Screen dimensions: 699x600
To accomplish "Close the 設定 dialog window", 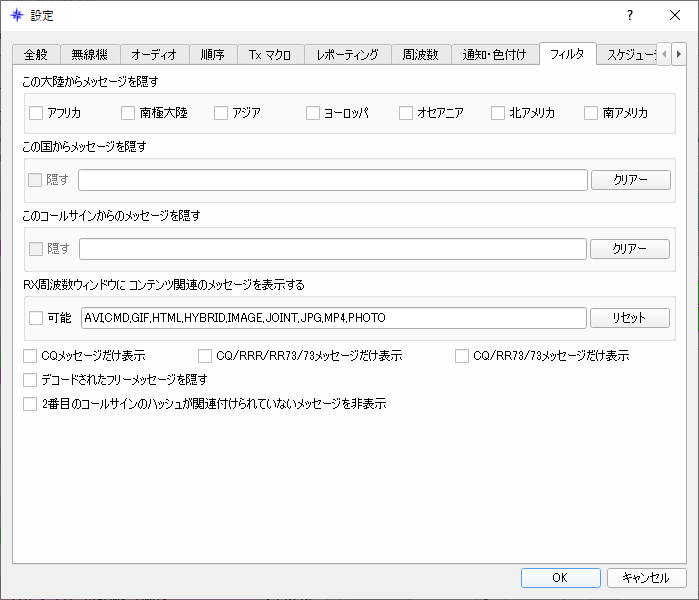I will [675, 16].
